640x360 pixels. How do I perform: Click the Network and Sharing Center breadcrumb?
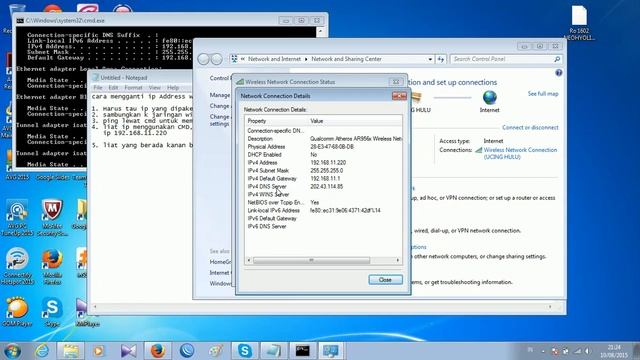coord(346,59)
